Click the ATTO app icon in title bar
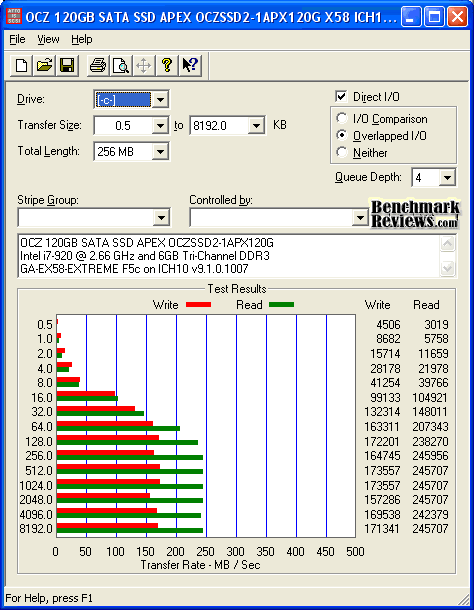This screenshot has width=474, height=610. click(x=14, y=16)
